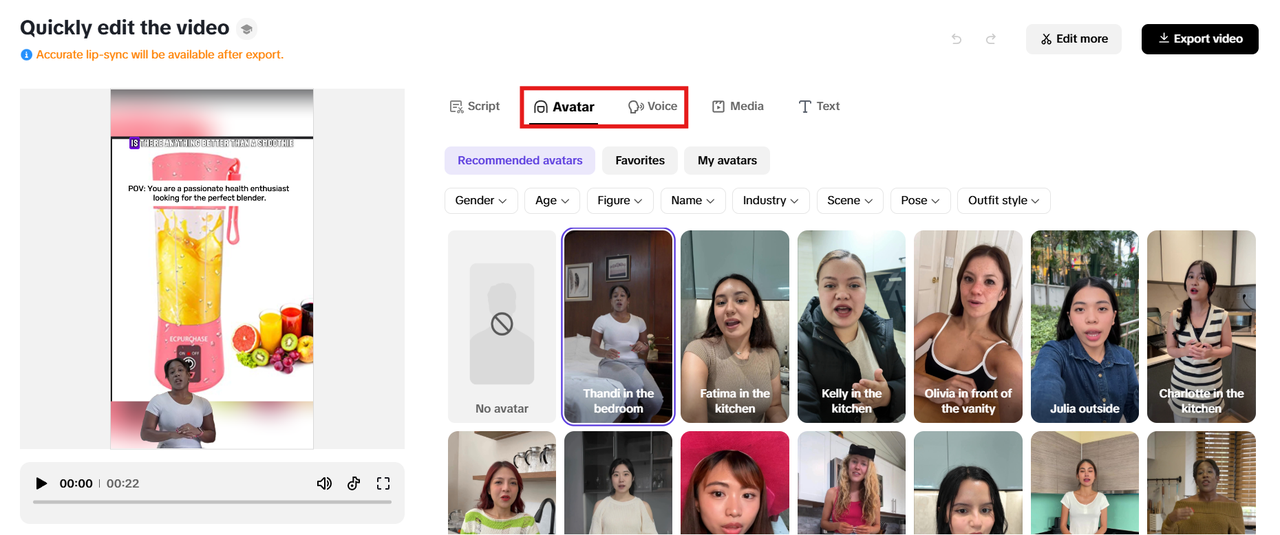Enter fullscreen preview mode

[383, 483]
